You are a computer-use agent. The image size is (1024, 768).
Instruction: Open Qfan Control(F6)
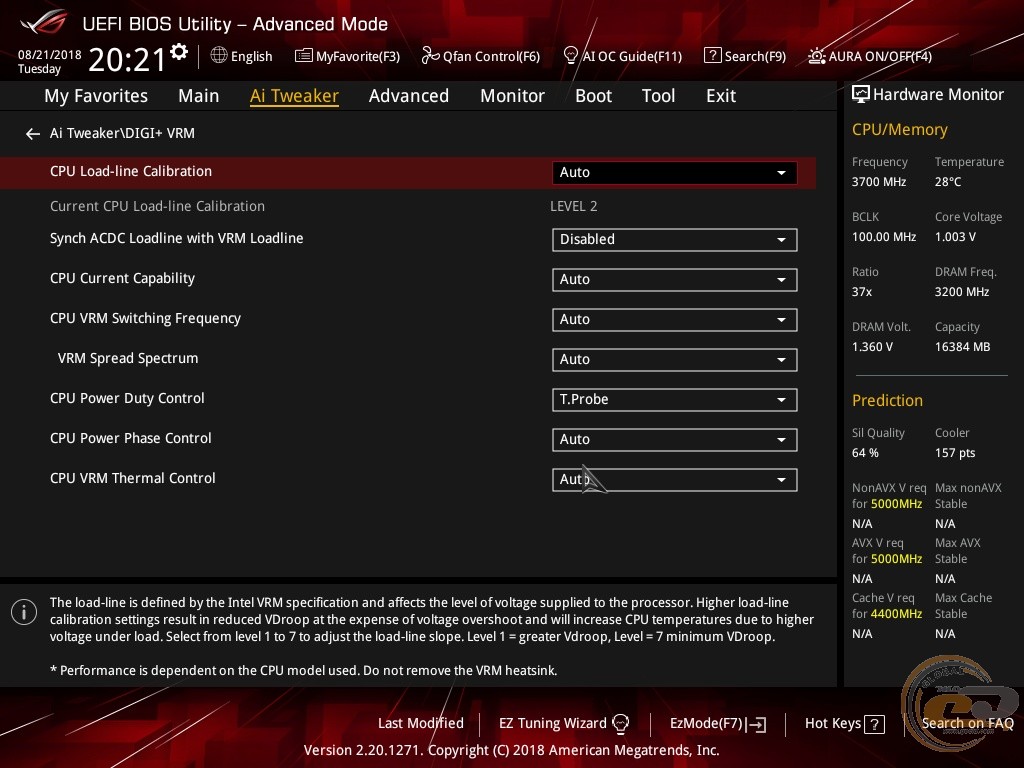pyautogui.click(x=481, y=56)
